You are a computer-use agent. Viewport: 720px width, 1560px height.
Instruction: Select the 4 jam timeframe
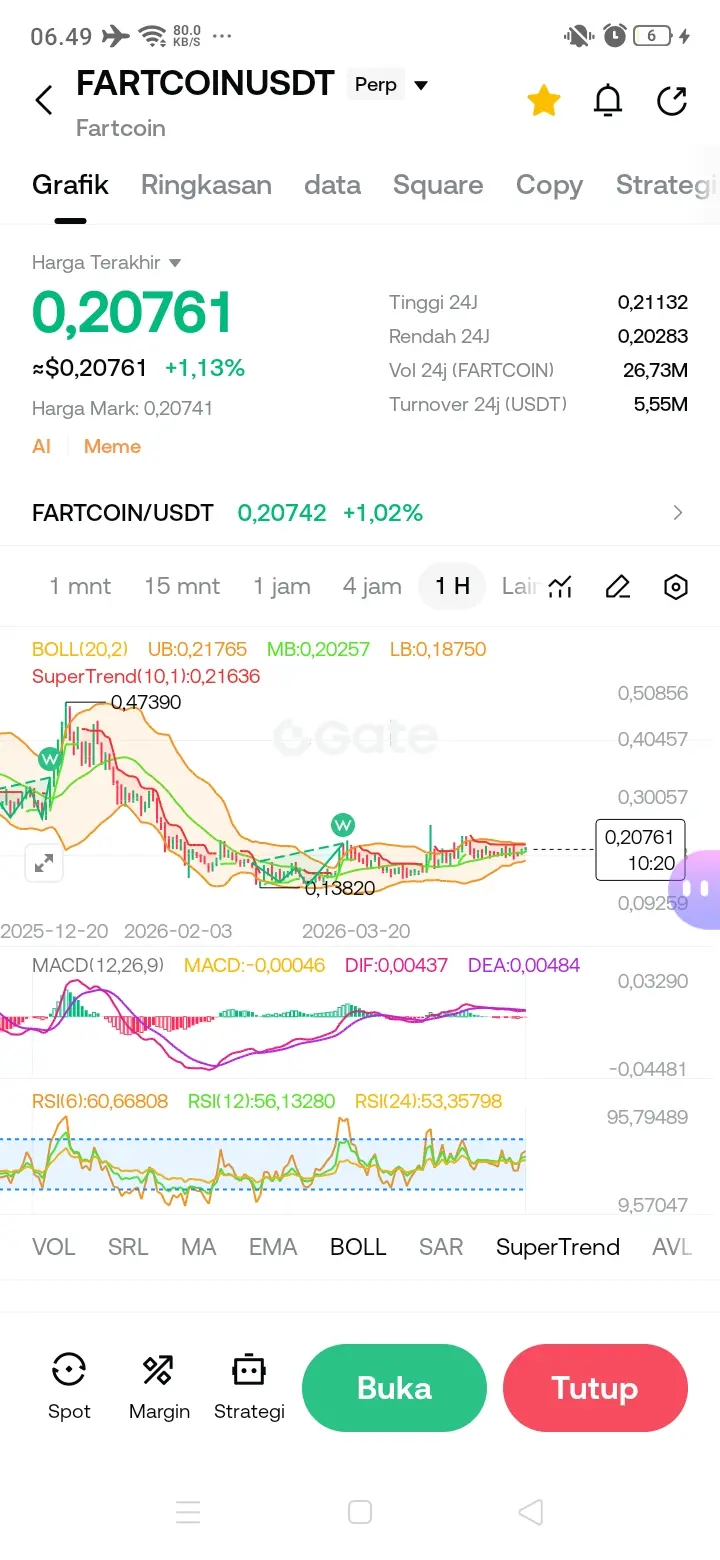point(372,586)
